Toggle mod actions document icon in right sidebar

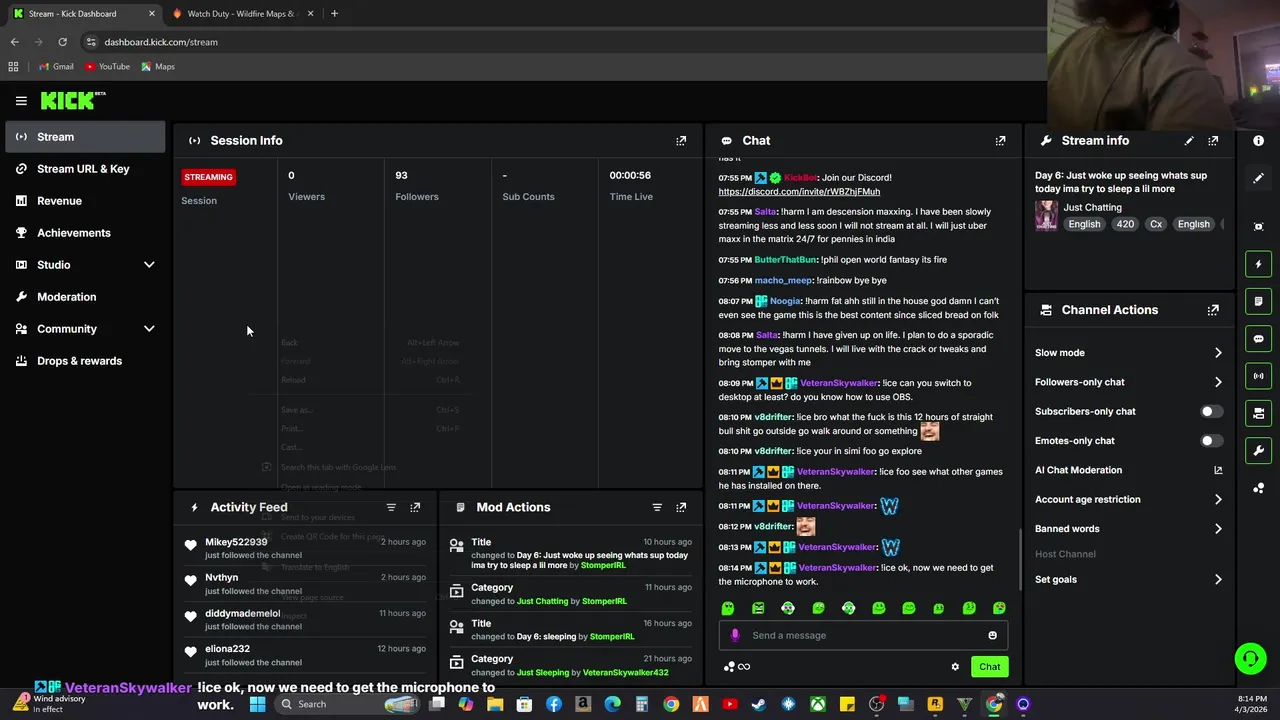tap(1259, 301)
